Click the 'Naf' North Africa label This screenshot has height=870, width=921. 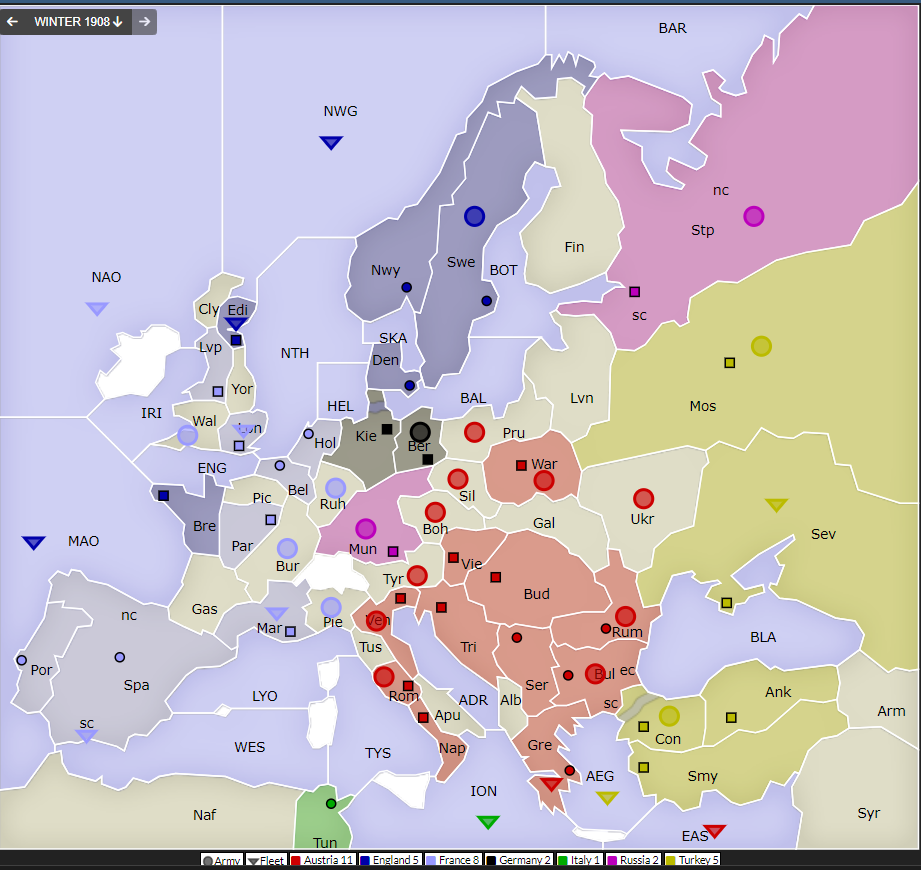pyautogui.click(x=204, y=815)
